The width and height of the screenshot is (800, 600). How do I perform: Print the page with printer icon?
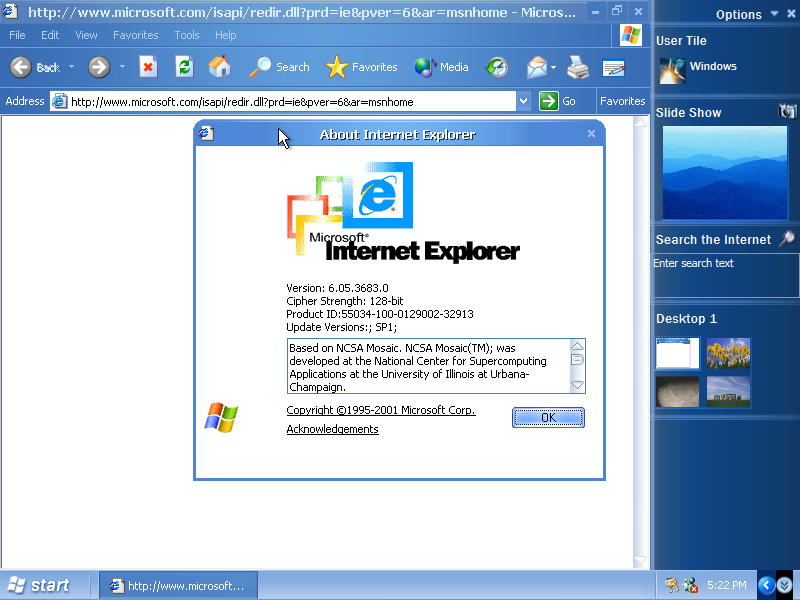578,67
